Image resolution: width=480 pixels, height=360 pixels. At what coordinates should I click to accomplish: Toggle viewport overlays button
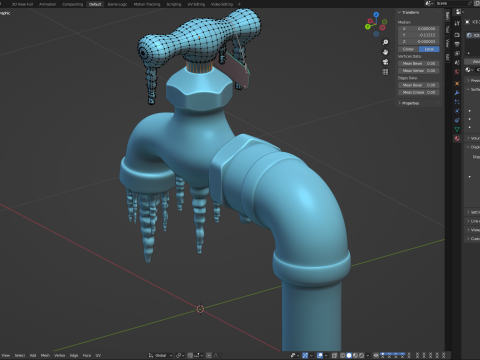[320, 355]
